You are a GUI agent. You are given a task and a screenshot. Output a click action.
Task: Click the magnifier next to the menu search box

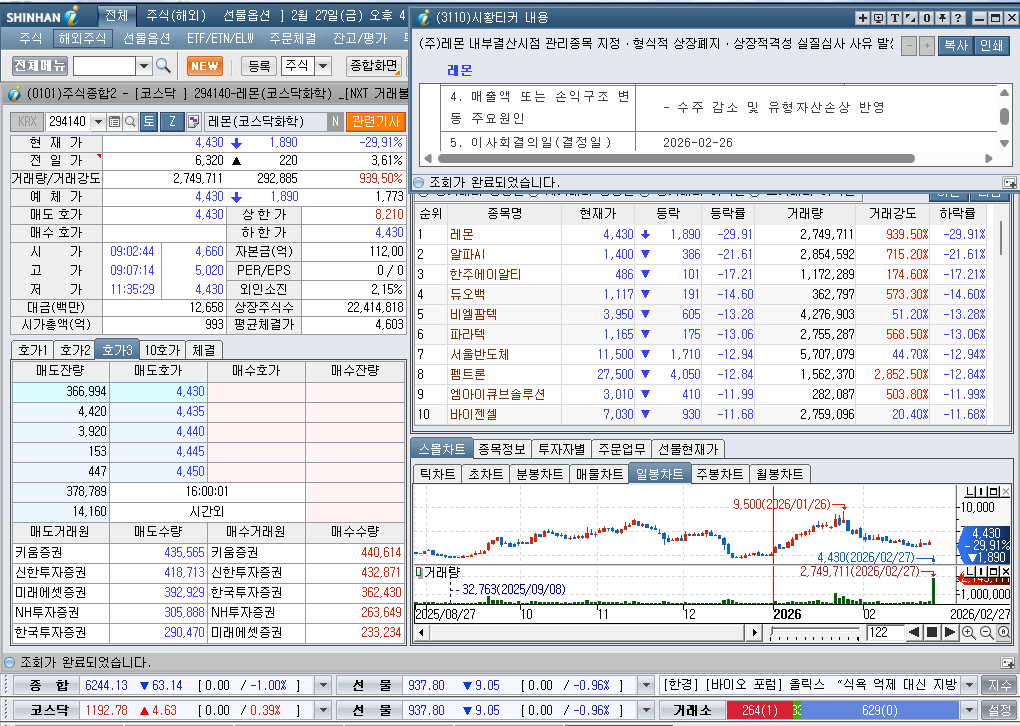[163, 66]
